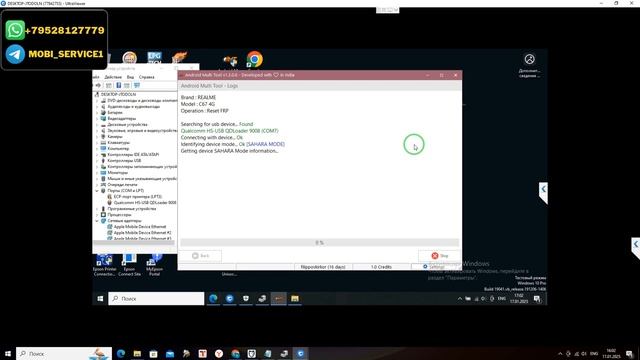Open Settings in Android Multi Tool status bar

pyautogui.click(x=434, y=267)
